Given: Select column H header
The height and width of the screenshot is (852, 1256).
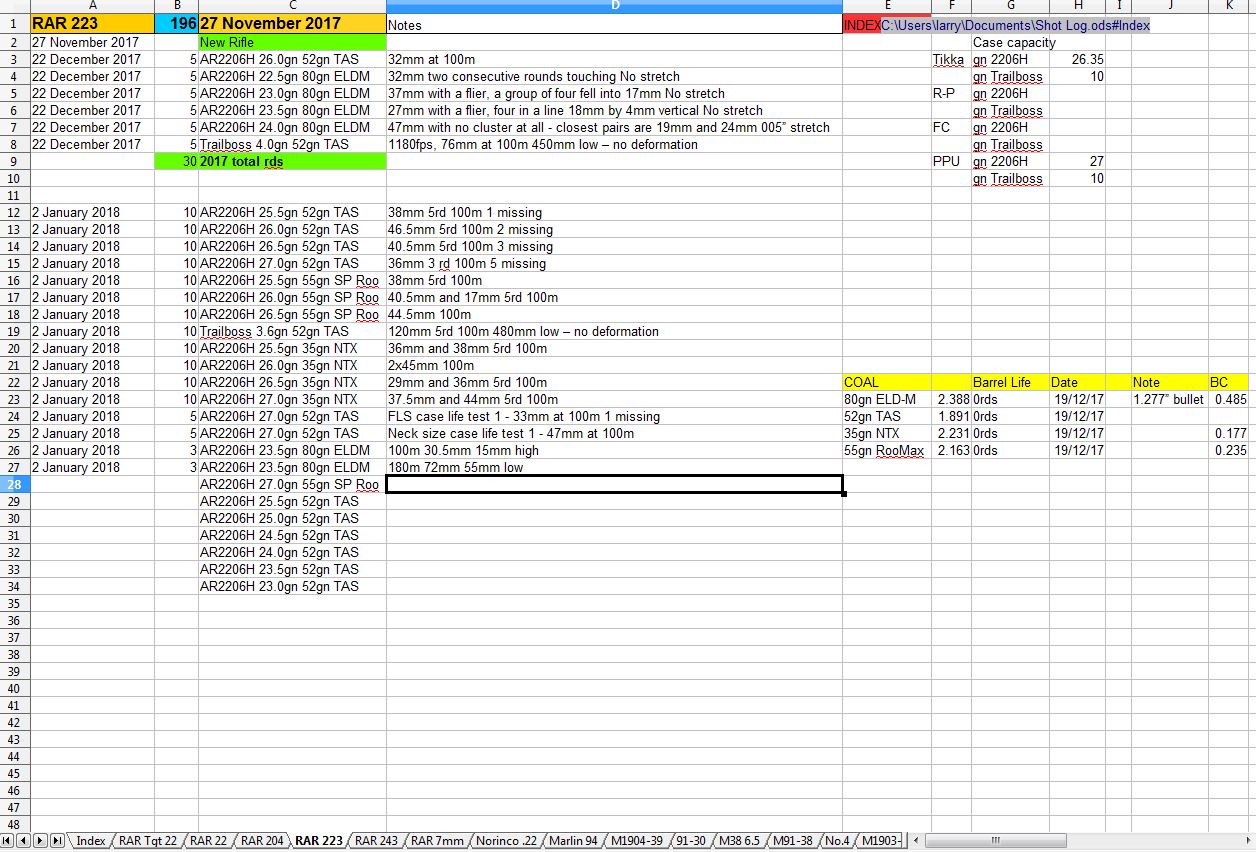Looking at the screenshot, I should 1078,6.
